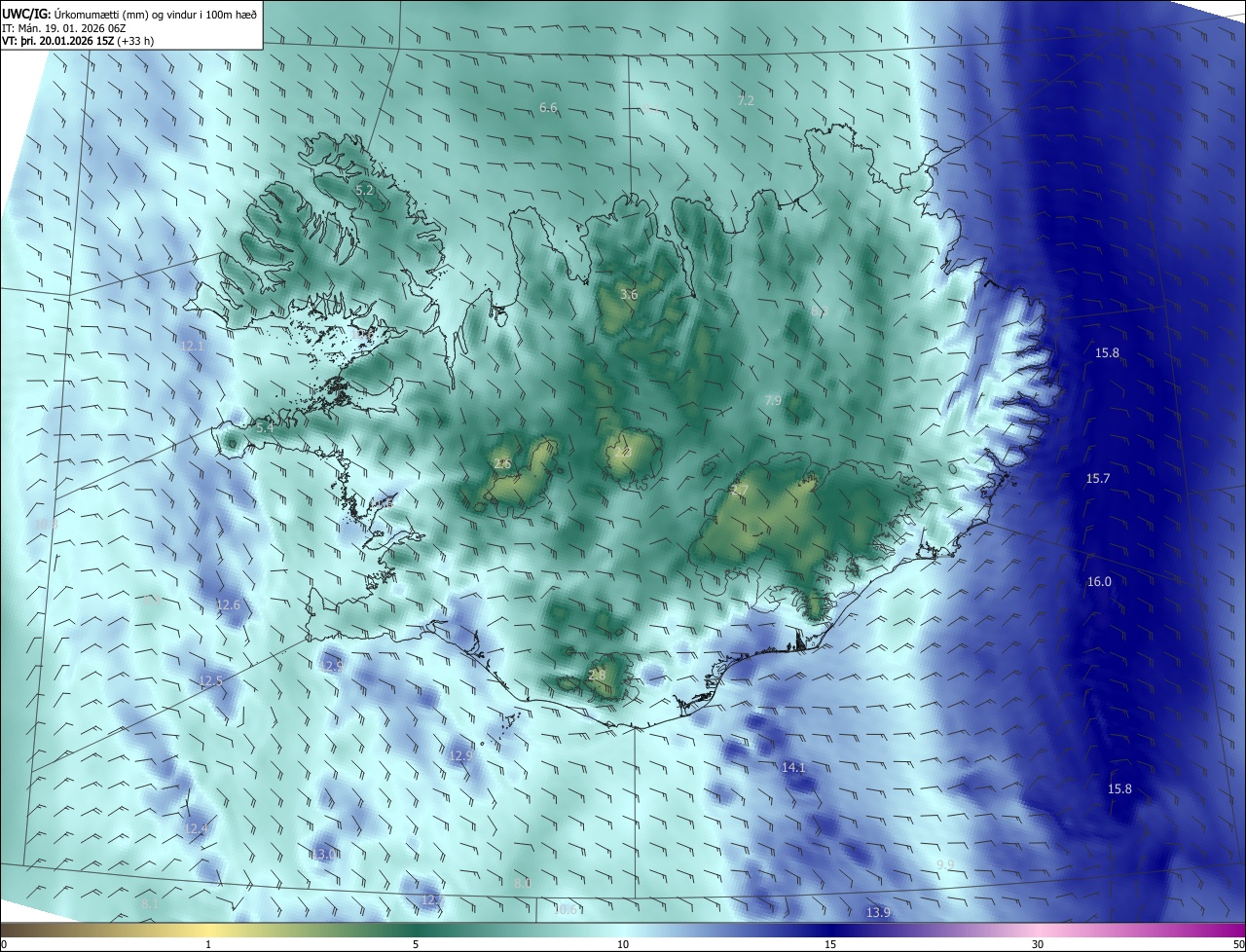Click the 'IT: Mán. 19. 01. 2026 06Z' line

pos(65,27)
